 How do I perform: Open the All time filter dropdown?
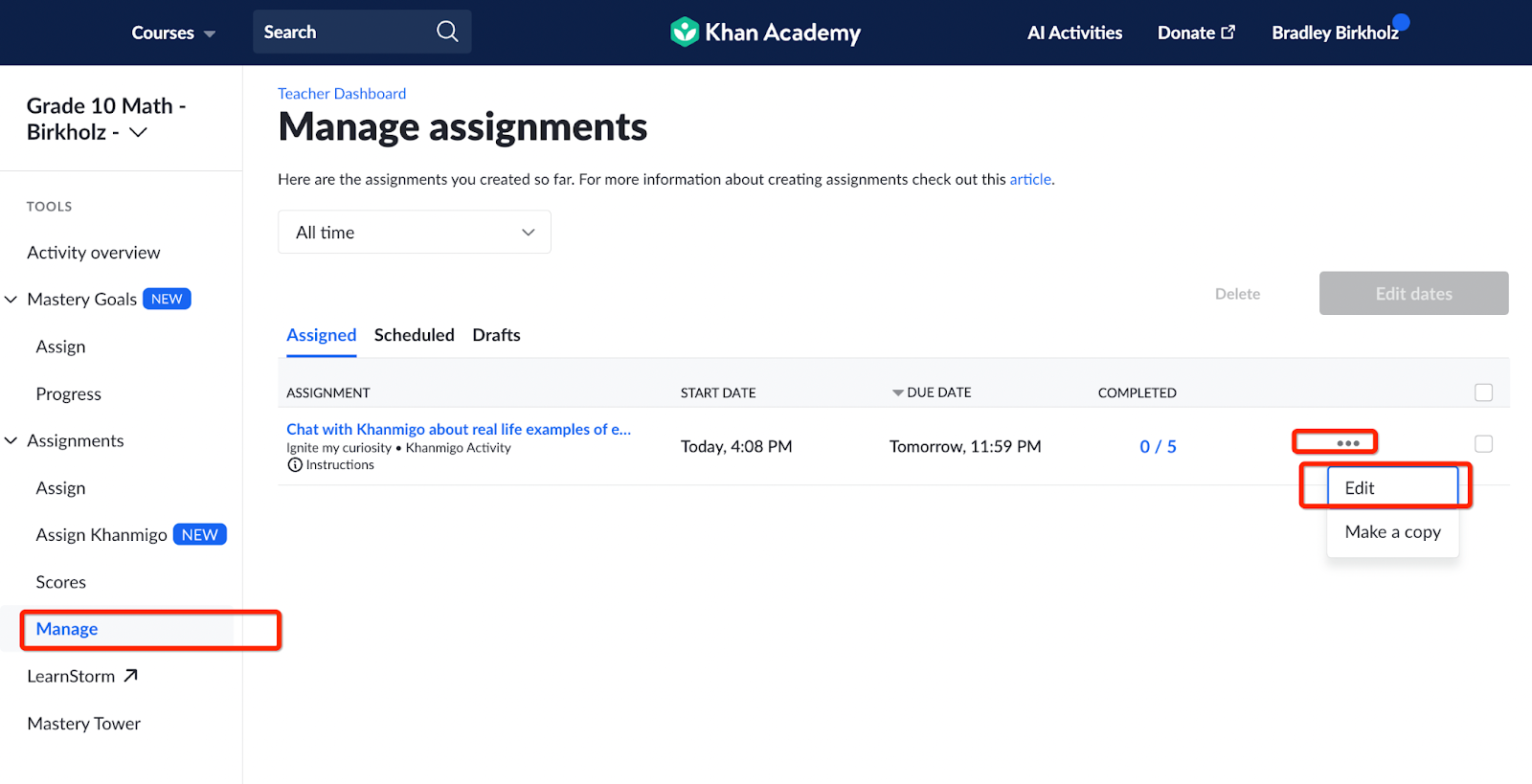tap(415, 233)
